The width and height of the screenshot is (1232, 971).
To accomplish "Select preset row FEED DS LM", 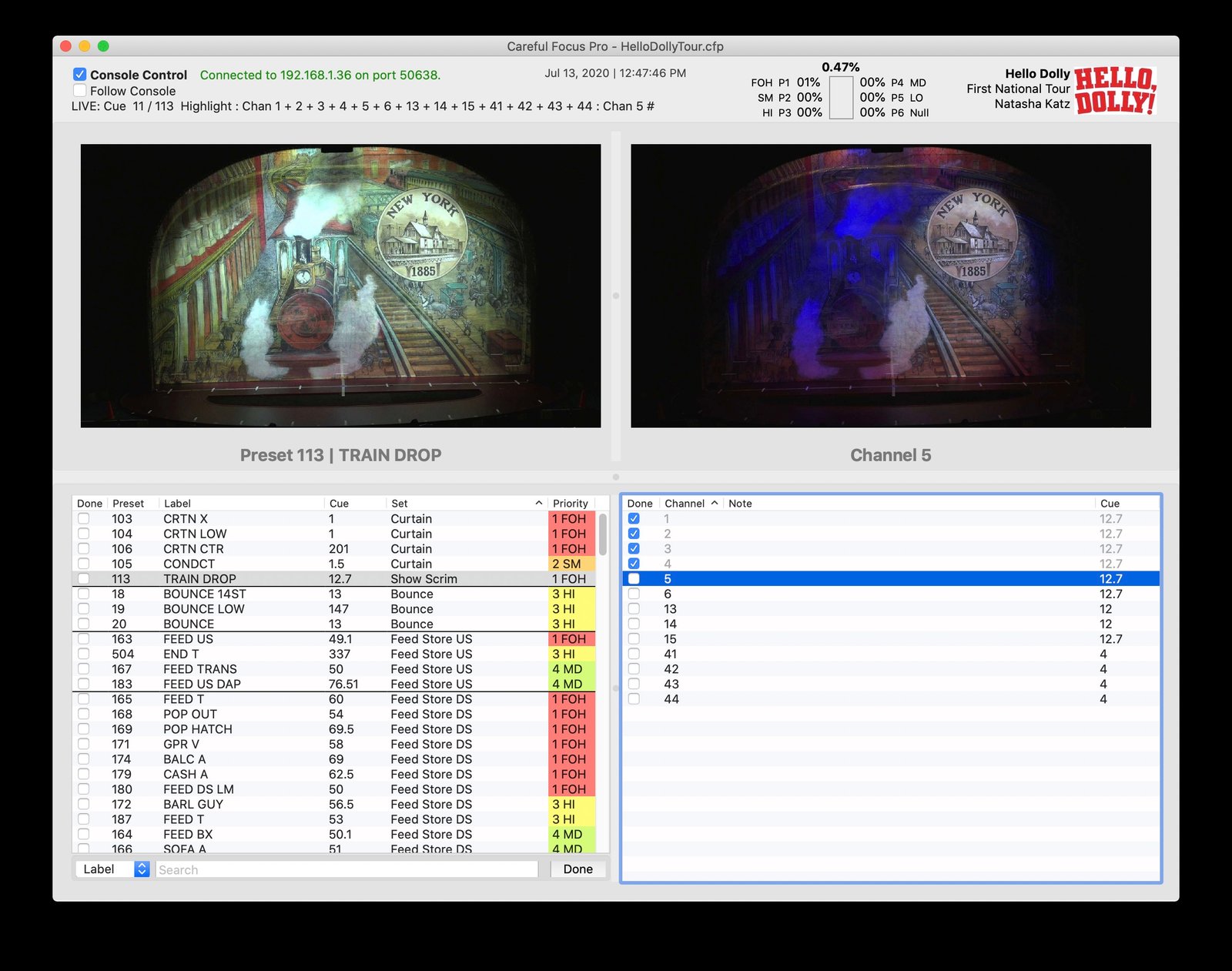I will click(335, 789).
